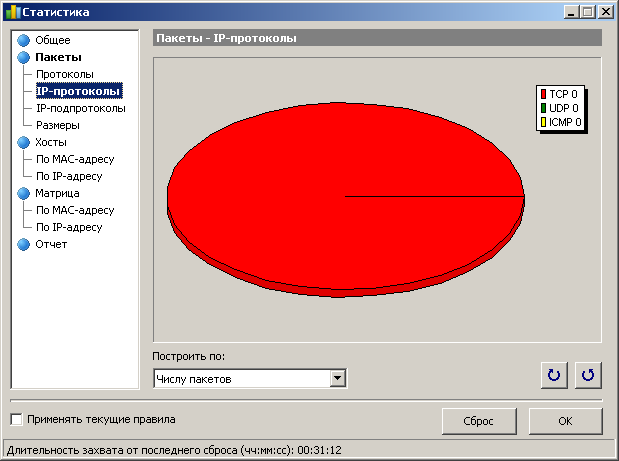619x461 pixels.
Task: Close the Статистика window
Action: 606,12
